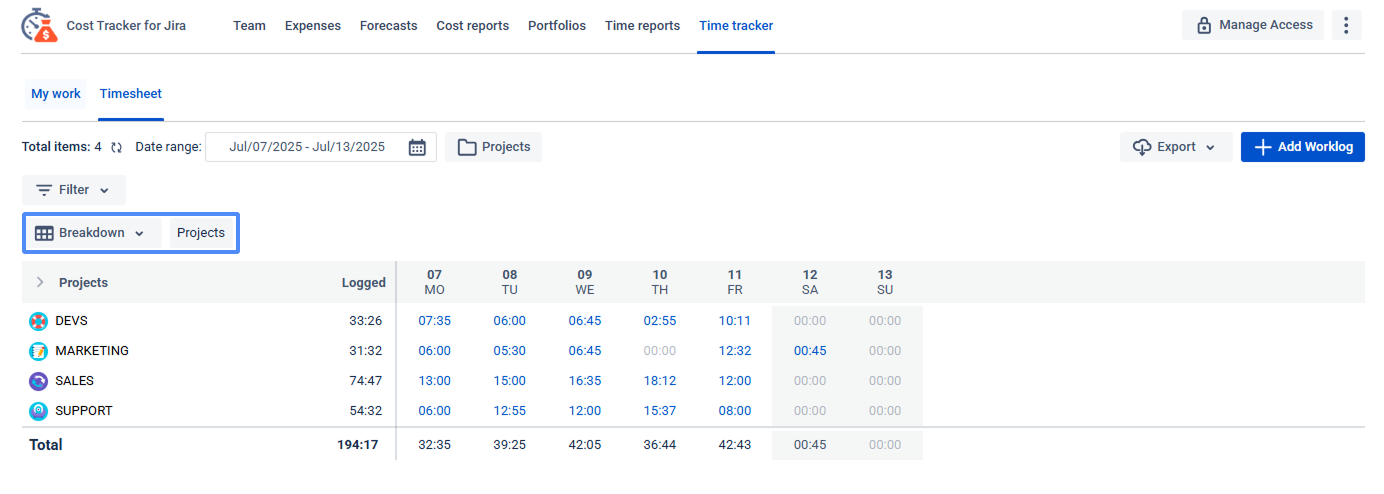1384x494 pixels.
Task: Click SUPPORT Thursday time 15:37
Action: pos(660,411)
